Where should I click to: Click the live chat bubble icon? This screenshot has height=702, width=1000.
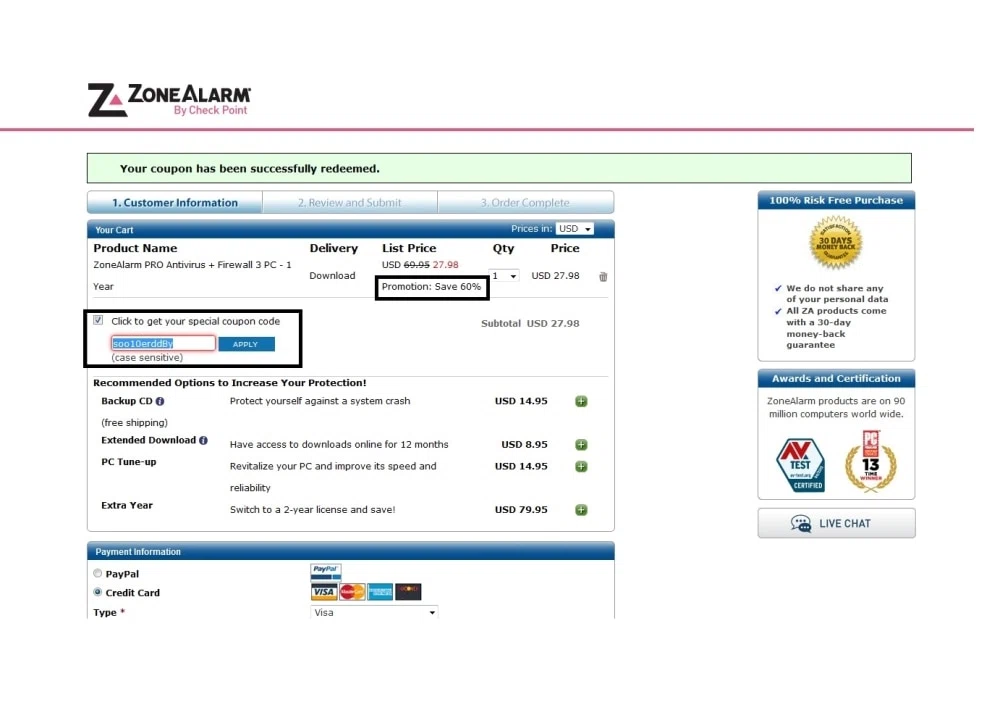[800, 523]
